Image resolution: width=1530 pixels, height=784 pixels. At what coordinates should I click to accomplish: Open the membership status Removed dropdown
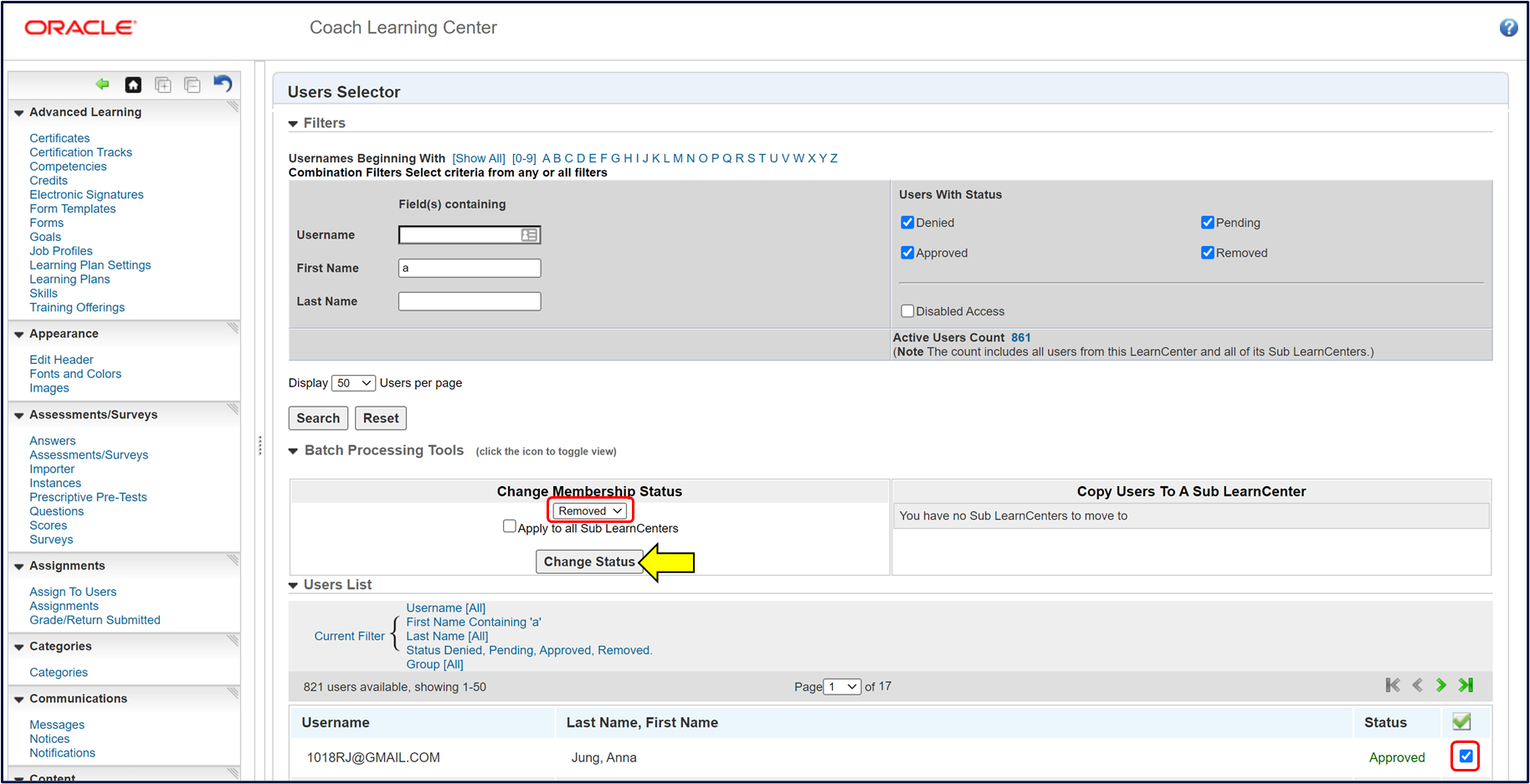point(591,511)
